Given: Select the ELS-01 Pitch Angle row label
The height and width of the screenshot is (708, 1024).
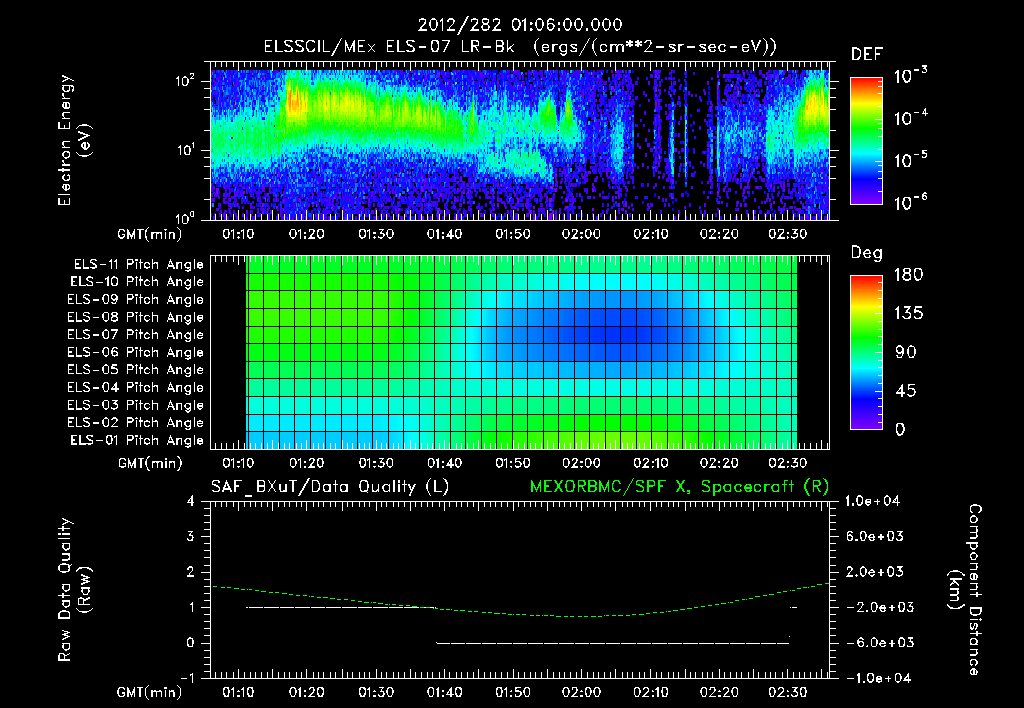Looking at the screenshot, I should click(137, 440).
